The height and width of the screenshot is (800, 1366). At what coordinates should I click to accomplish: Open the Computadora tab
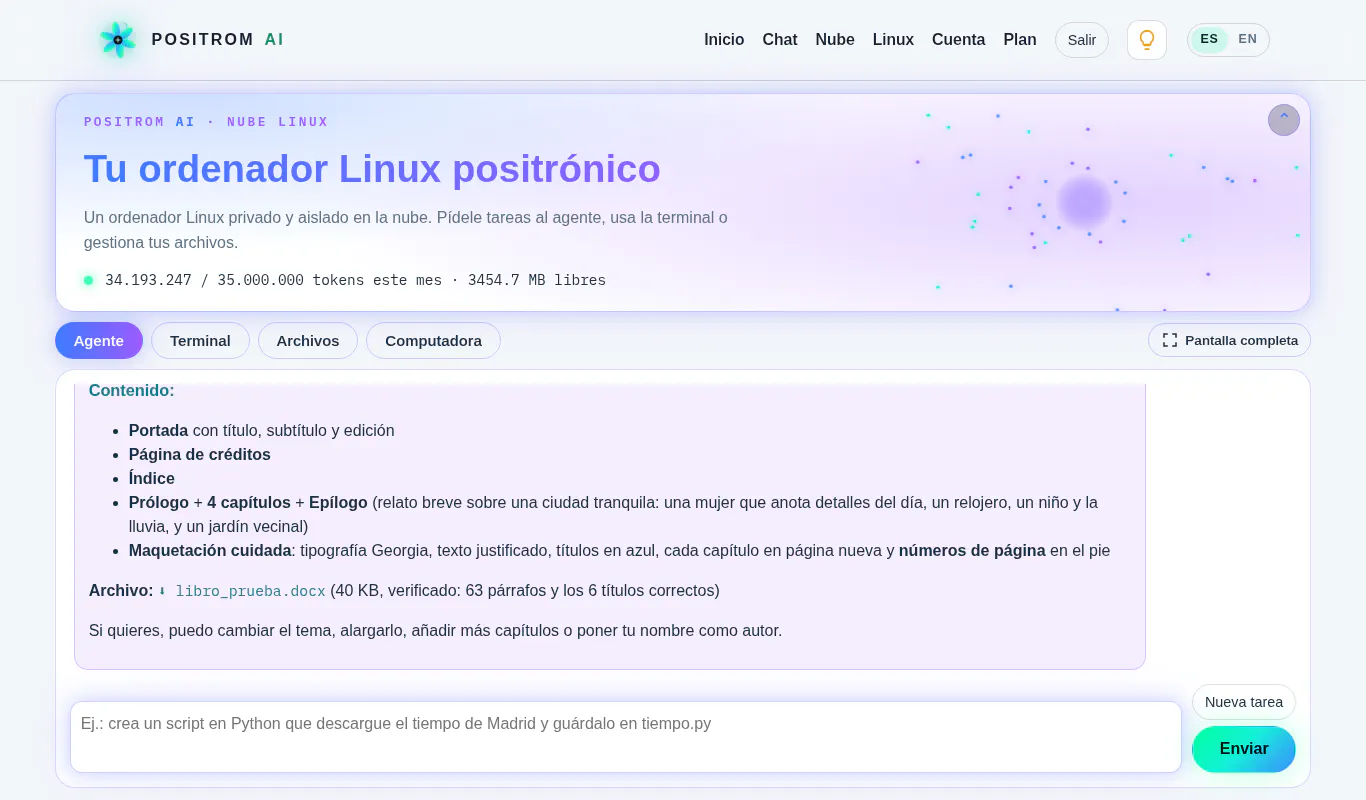tap(433, 341)
